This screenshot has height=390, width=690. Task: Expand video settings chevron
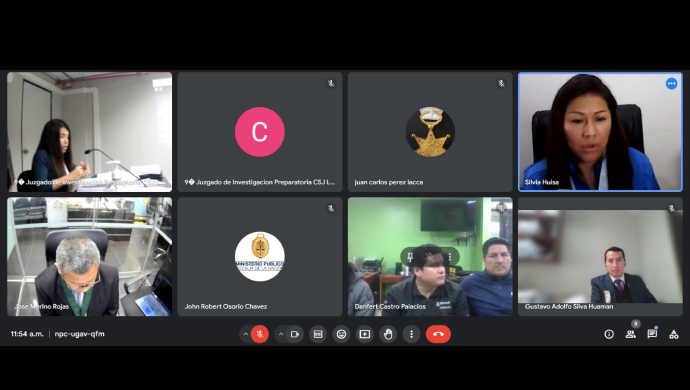(x=281, y=334)
